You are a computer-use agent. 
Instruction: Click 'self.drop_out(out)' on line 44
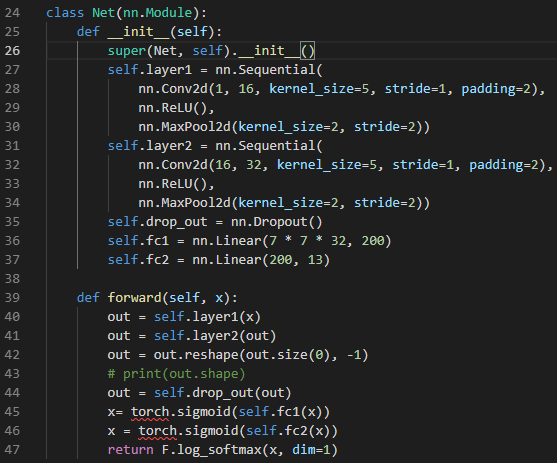(x=222, y=393)
